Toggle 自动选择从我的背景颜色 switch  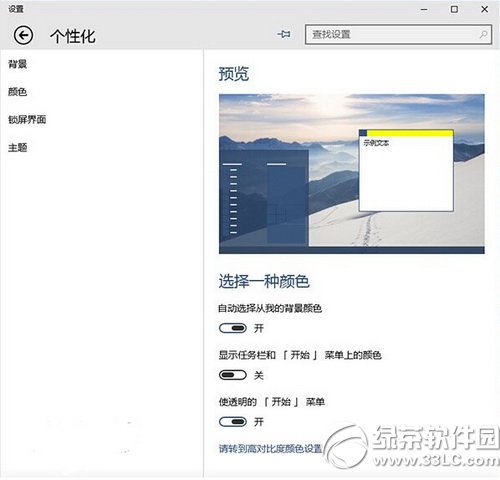pyautogui.click(x=233, y=328)
